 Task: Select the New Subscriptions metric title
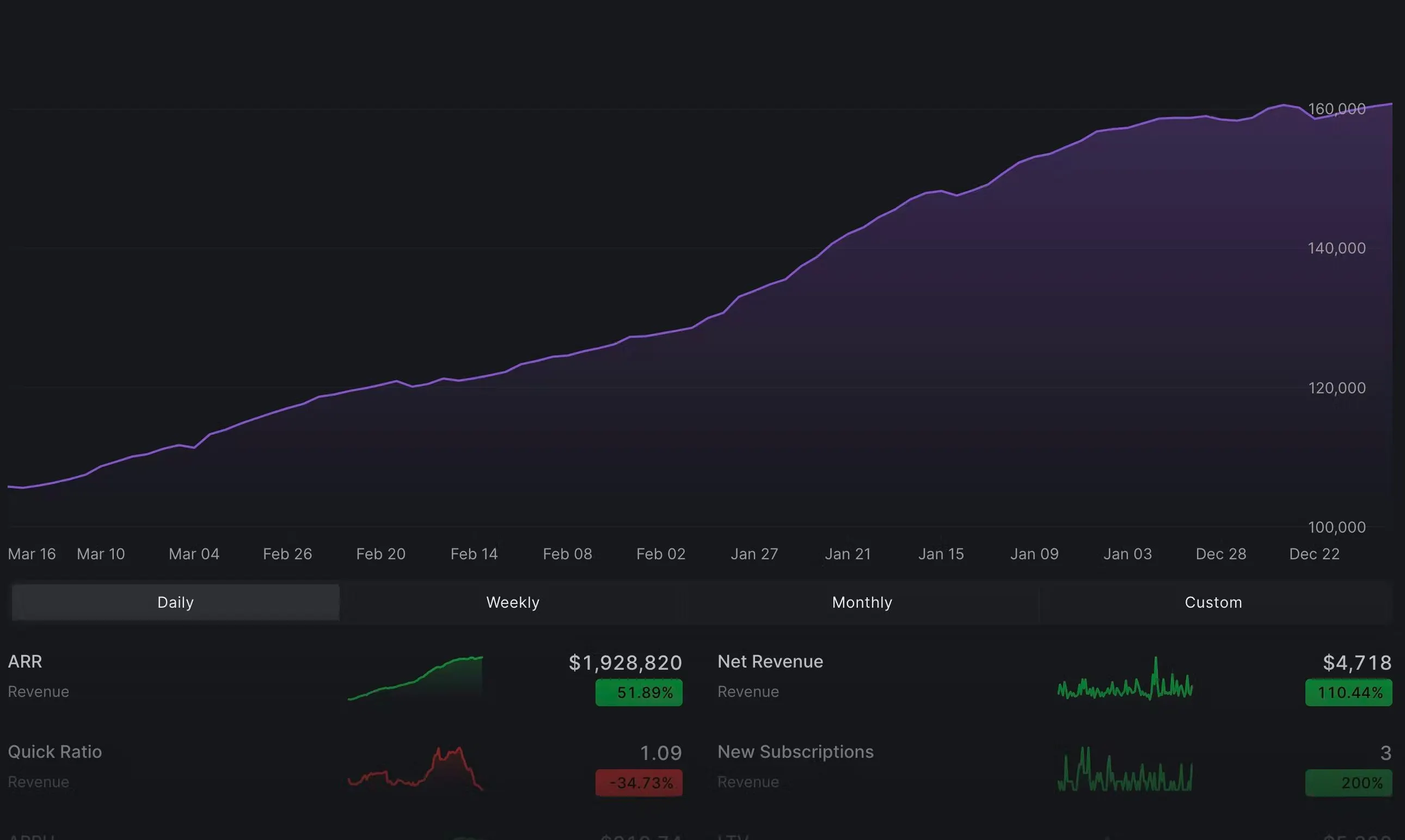click(x=796, y=752)
